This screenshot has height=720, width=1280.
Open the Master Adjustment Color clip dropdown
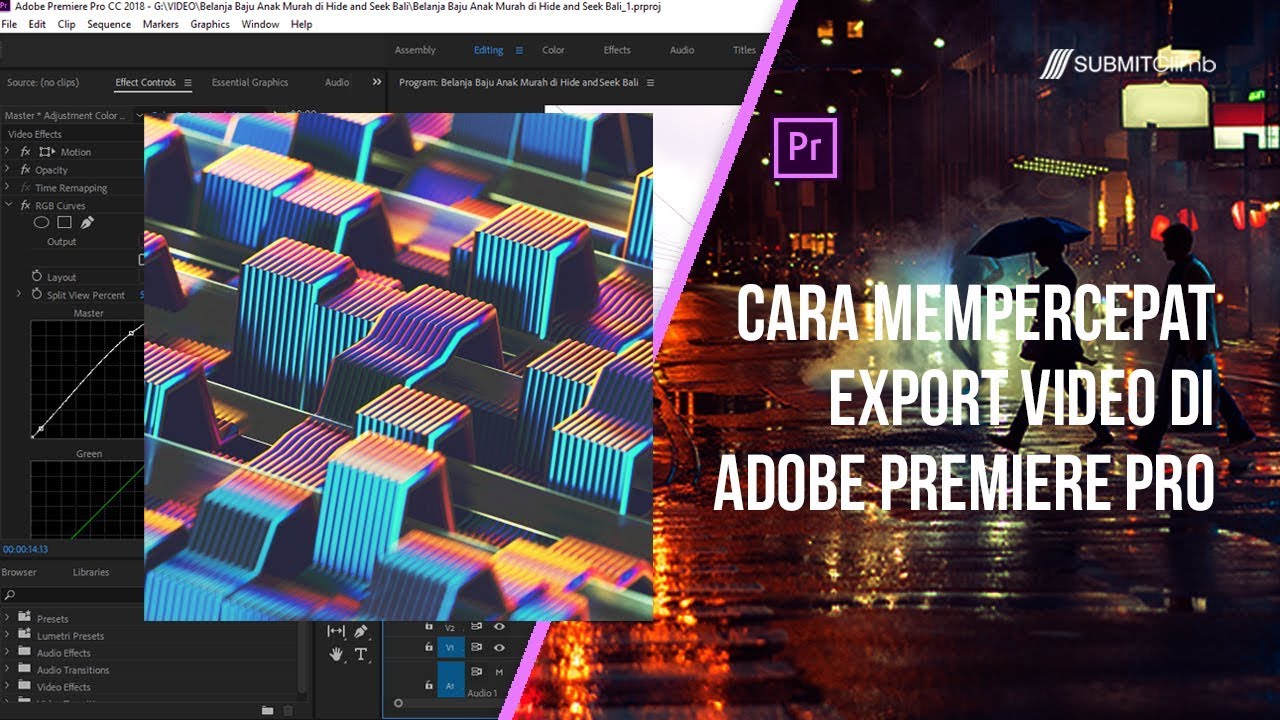pyautogui.click(x=138, y=115)
